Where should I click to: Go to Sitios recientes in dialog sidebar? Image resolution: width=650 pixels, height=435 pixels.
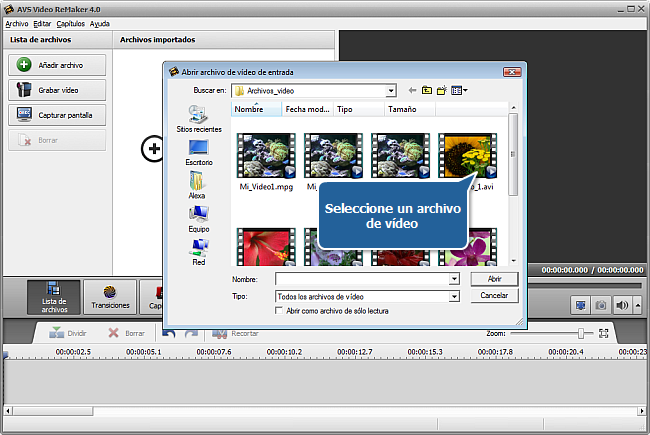[x=198, y=119]
